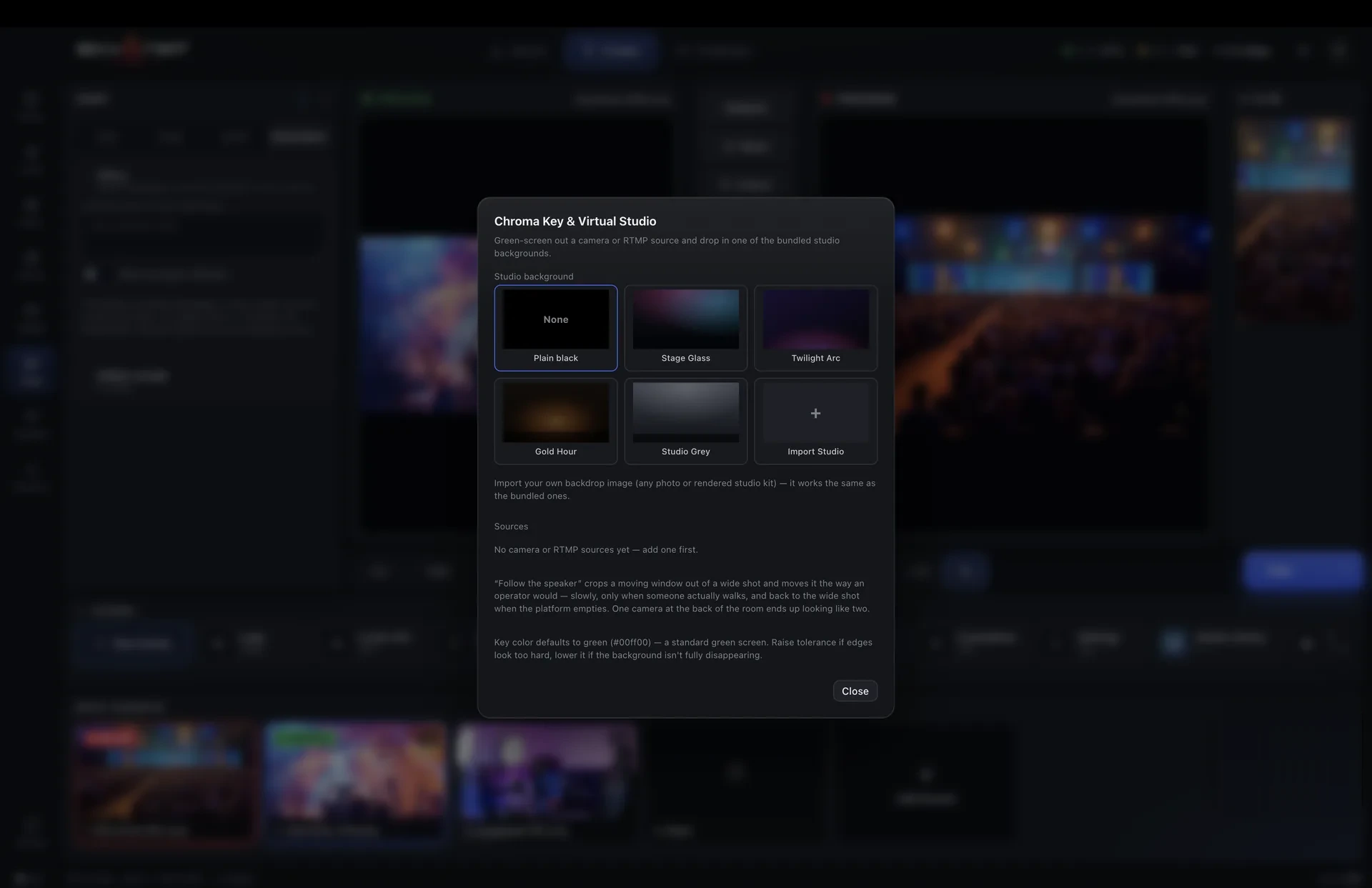Pick the Twilight Arc studio background
1372x888 pixels.
point(815,328)
